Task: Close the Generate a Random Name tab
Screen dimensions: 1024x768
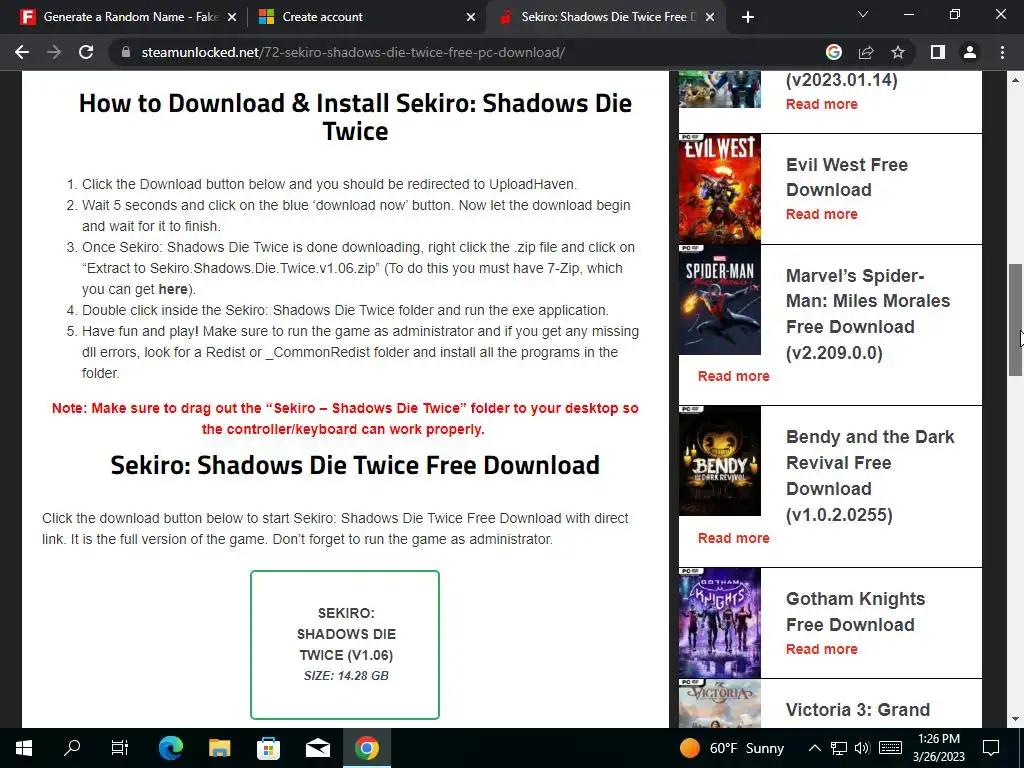Action: tap(232, 17)
